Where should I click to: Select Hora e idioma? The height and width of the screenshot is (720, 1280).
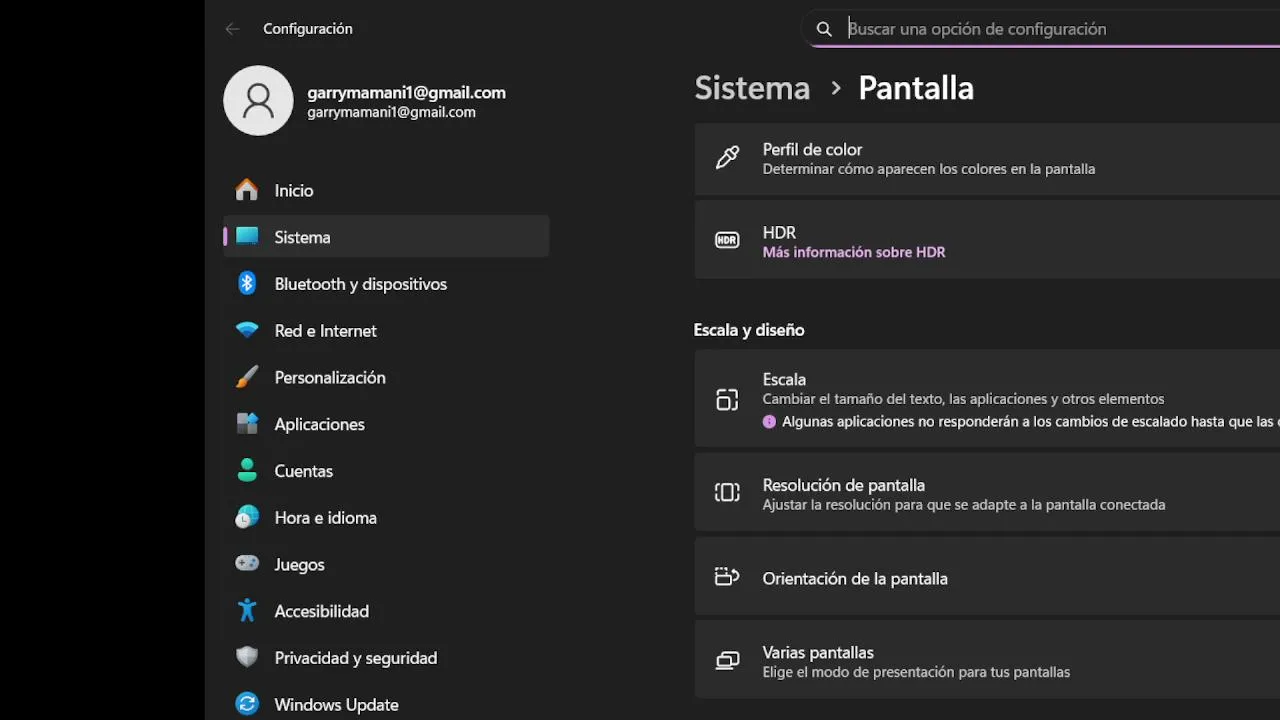coord(325,518)
